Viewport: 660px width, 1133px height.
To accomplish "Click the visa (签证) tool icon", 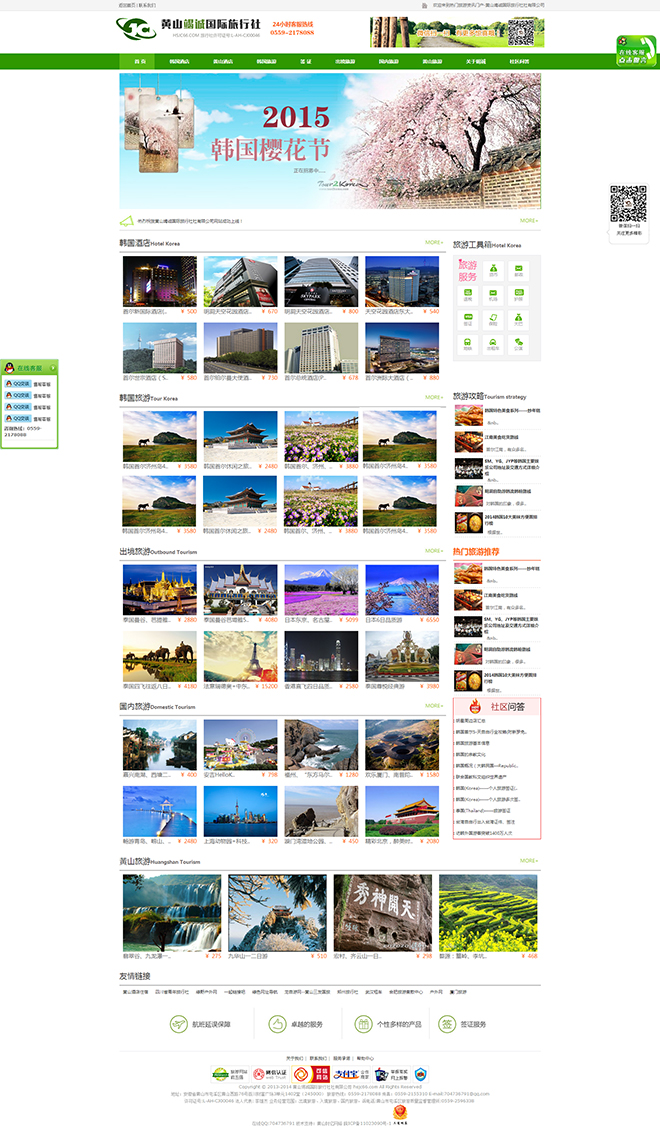I will pyautogui.click(x=467, y=318).
